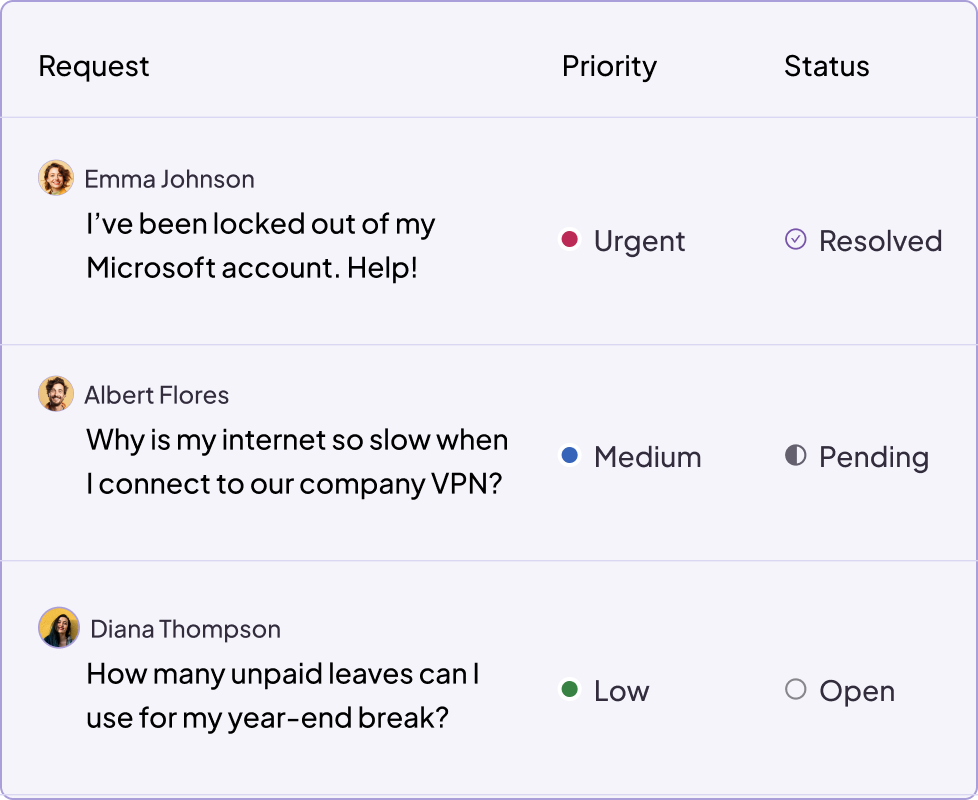Click the name Diana Thompson
Viewport: 978px width, 800px height.
coord(184,628)
